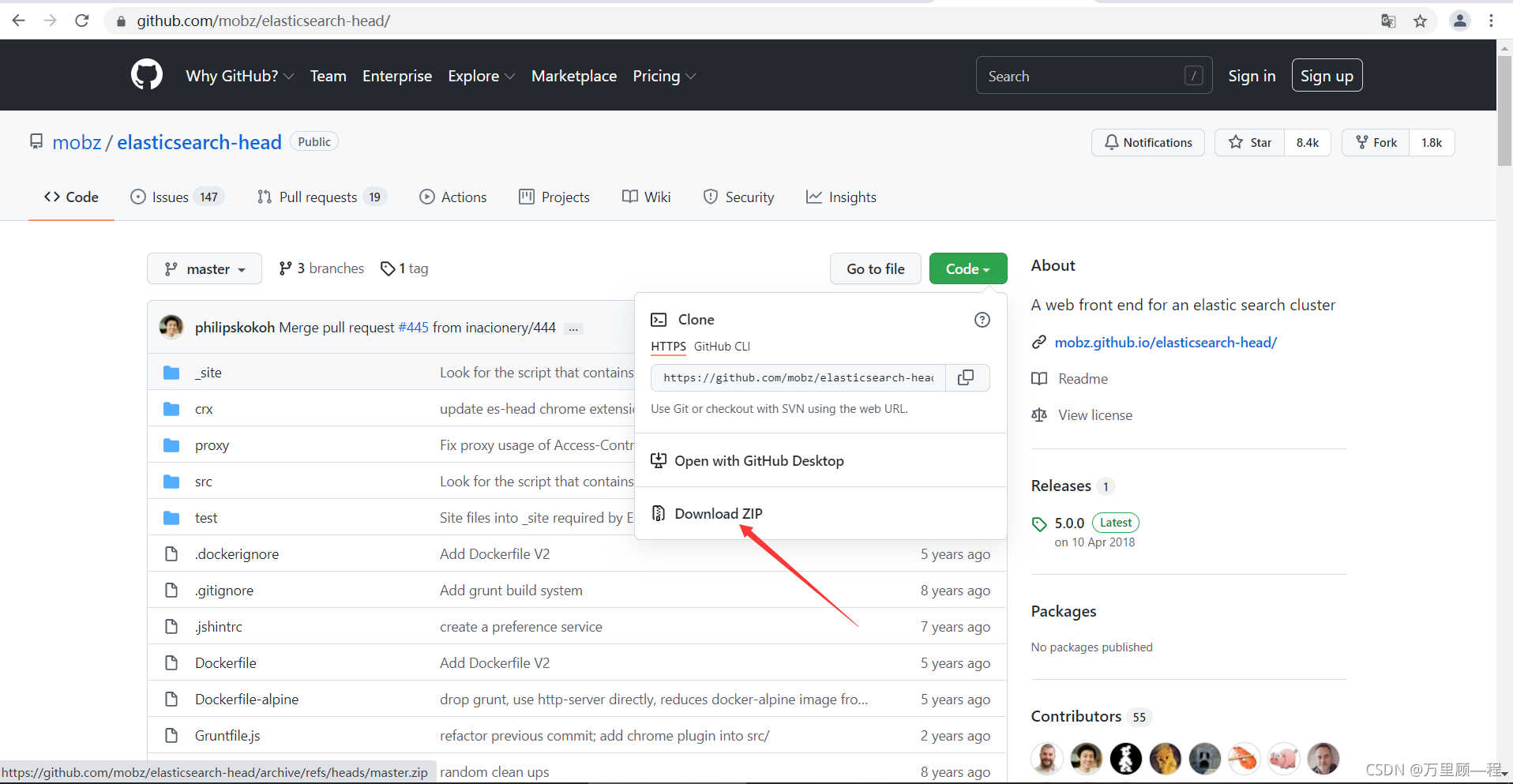Select the HTTPS clone tab
The image size is (1513, 784).
(x=668, y=347)
